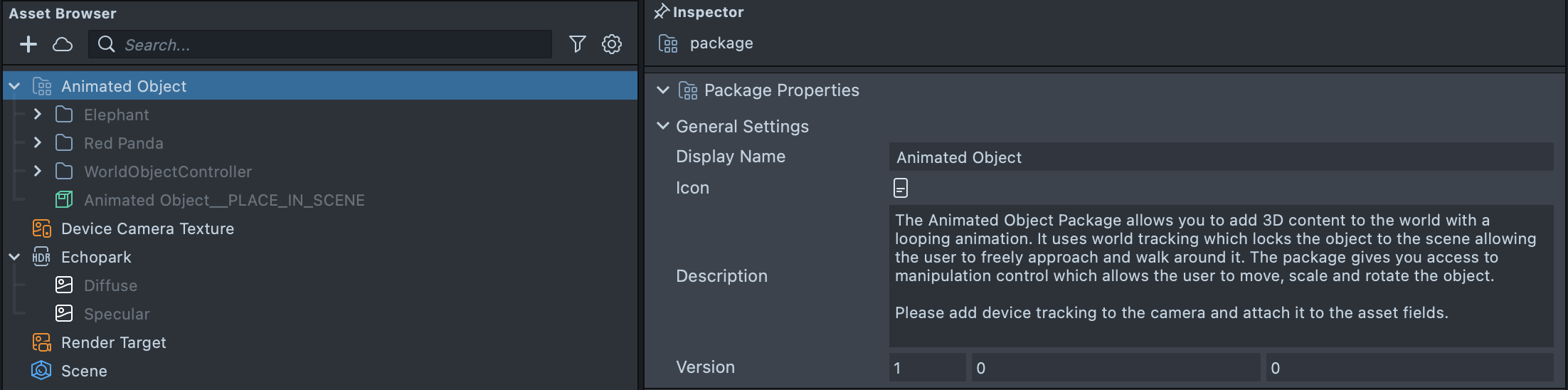
Task: Open the asset filter funnel icon
Action: coord(577,45)
